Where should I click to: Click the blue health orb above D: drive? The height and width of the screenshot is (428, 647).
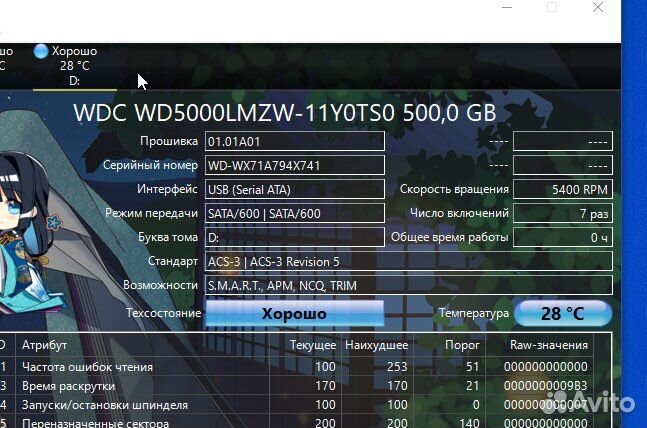click(41, 52)
